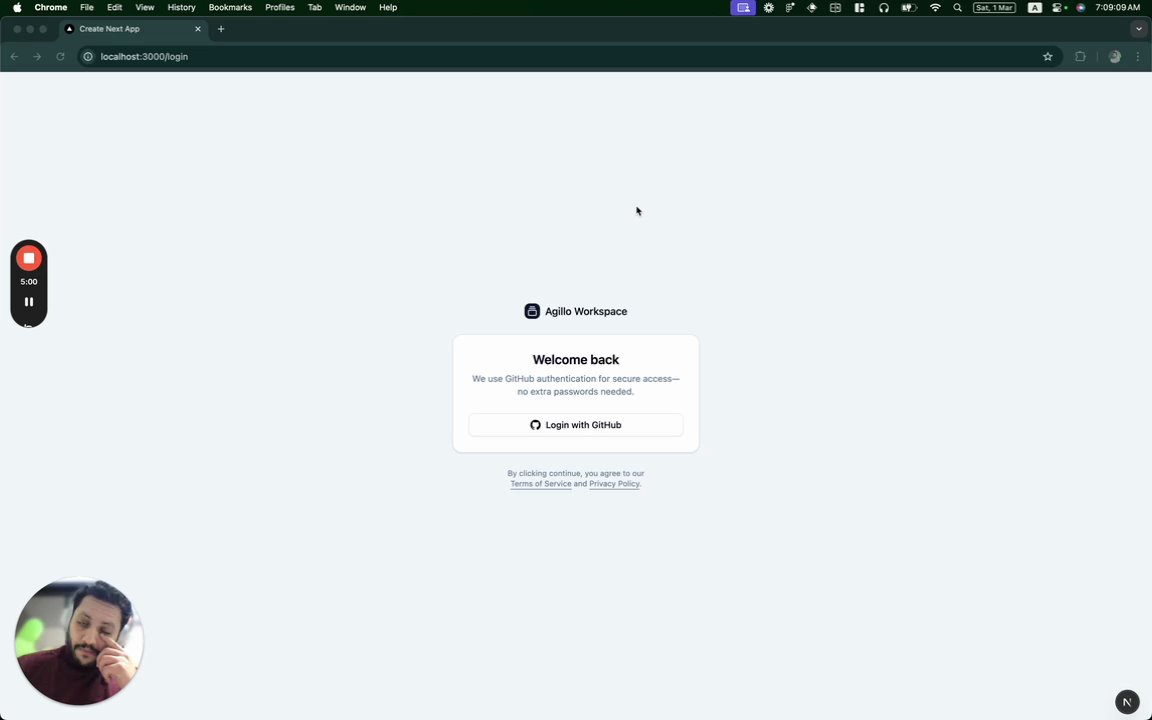Open the View menu
The height and width of the screenshot is (720, 1152).
click(145, 7)
